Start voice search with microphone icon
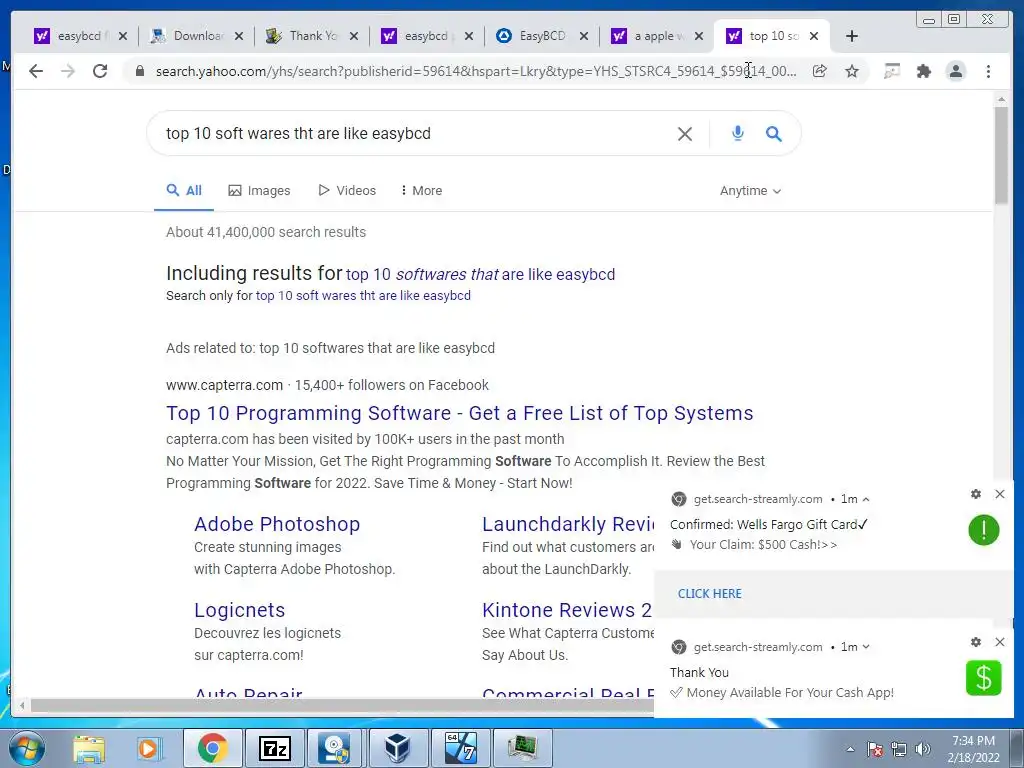 point(737,133)
